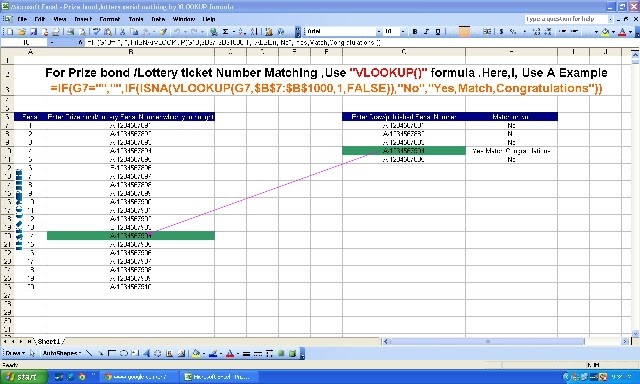Click the column B header
The width and height of the screenshot is (640, 384).
click(131, 52)
